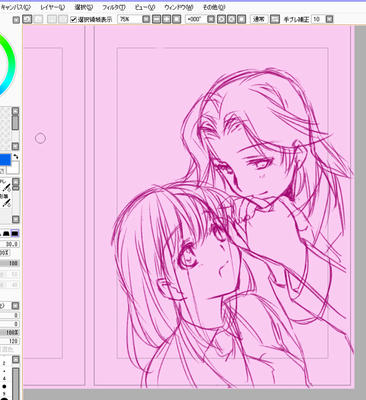366x400 pixels.
Task: Click the small square button left of Undo
Action: click(x=16, y=20)
